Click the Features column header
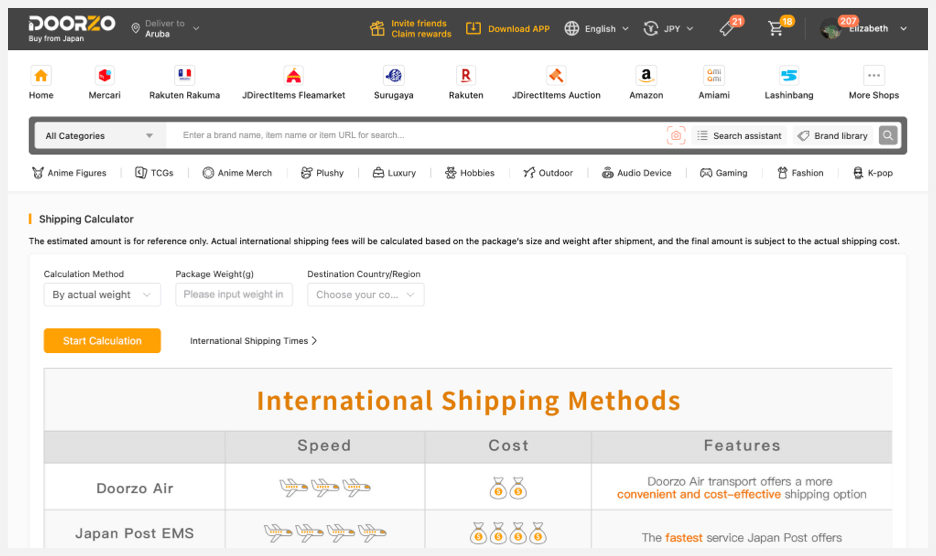 tap(742, 446)
